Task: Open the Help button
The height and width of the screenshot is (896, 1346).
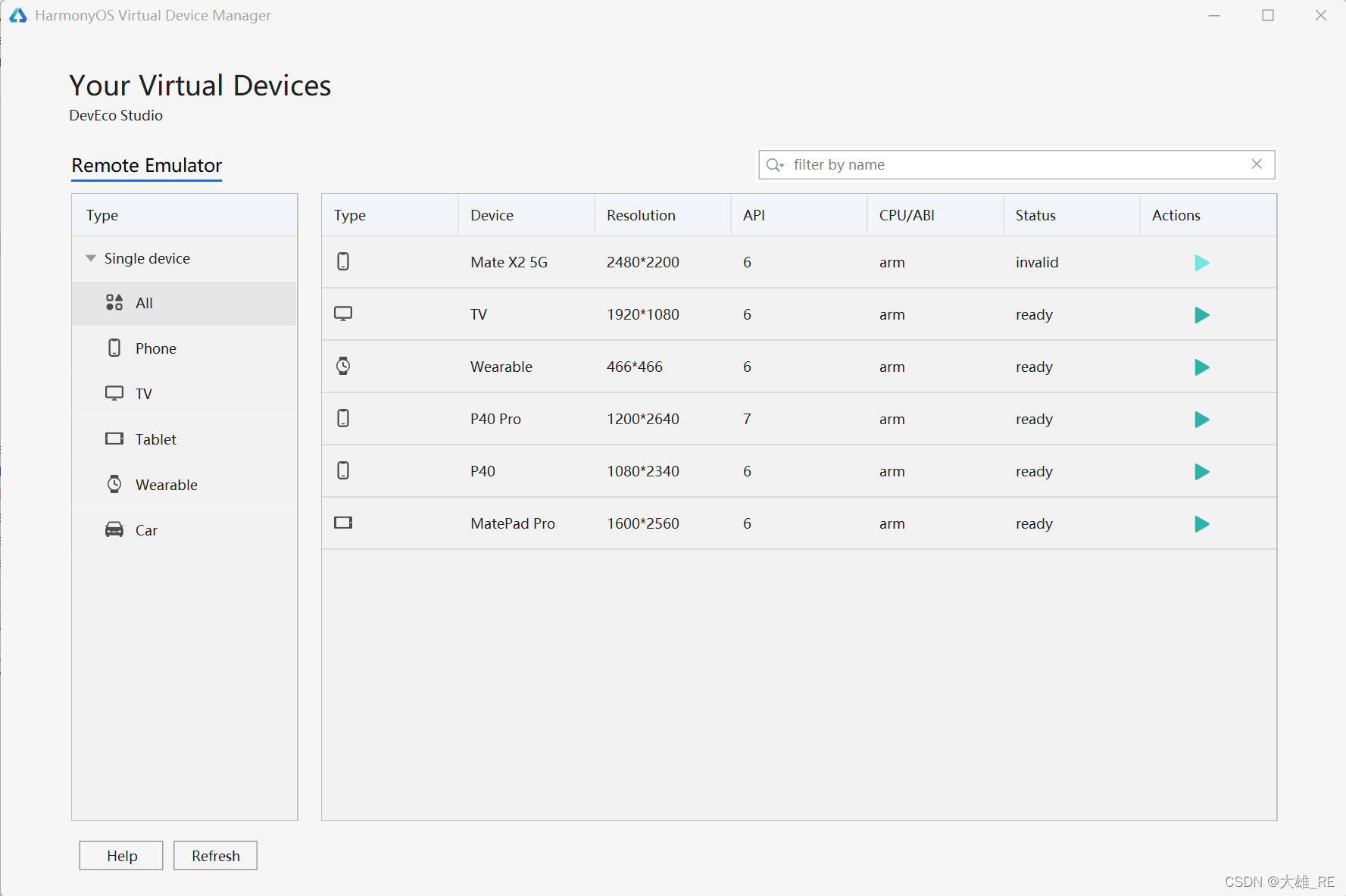Action: 121,856
